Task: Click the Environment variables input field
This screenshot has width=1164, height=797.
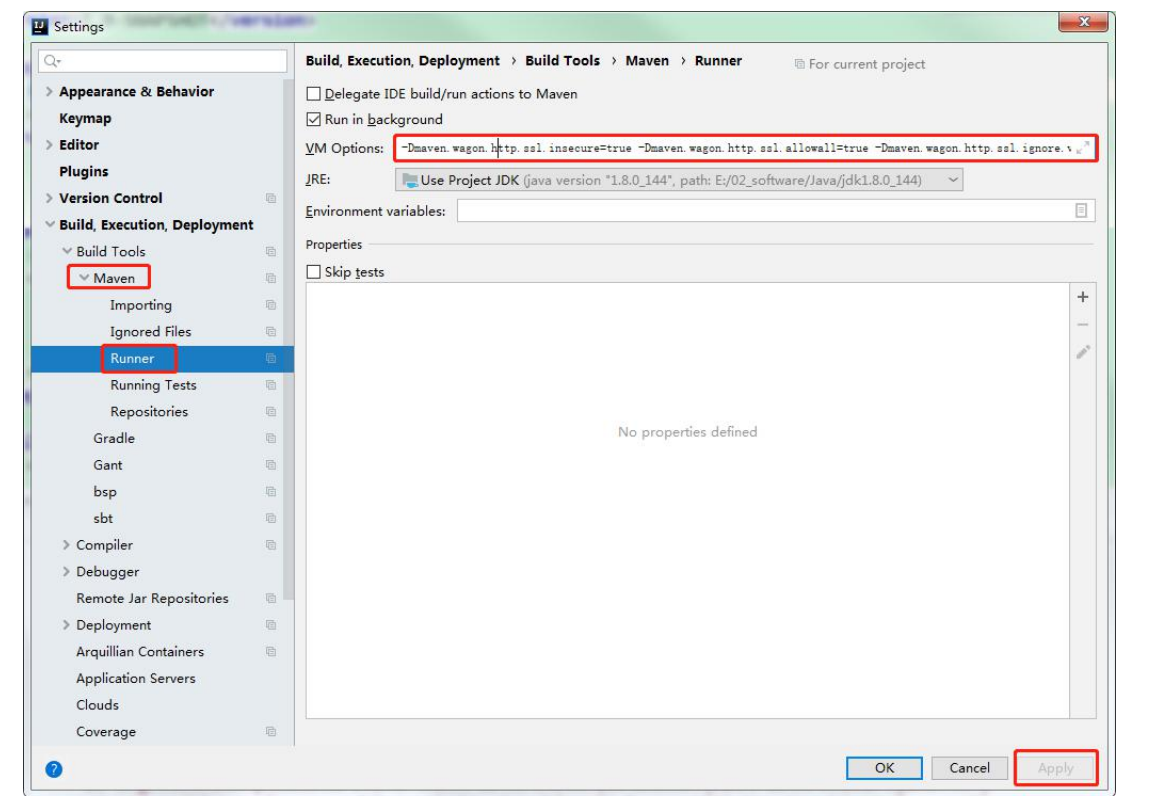Action: [x=776, y=211]
